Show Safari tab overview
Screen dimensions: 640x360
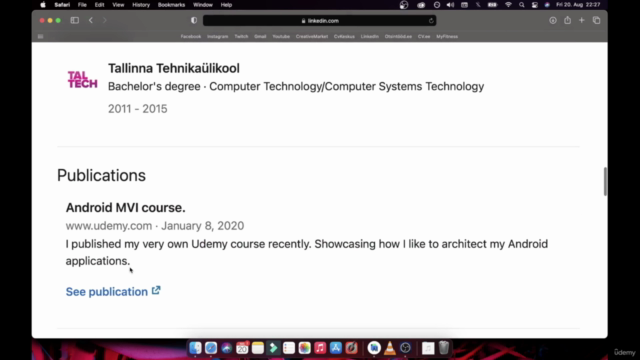coord(596,20)
